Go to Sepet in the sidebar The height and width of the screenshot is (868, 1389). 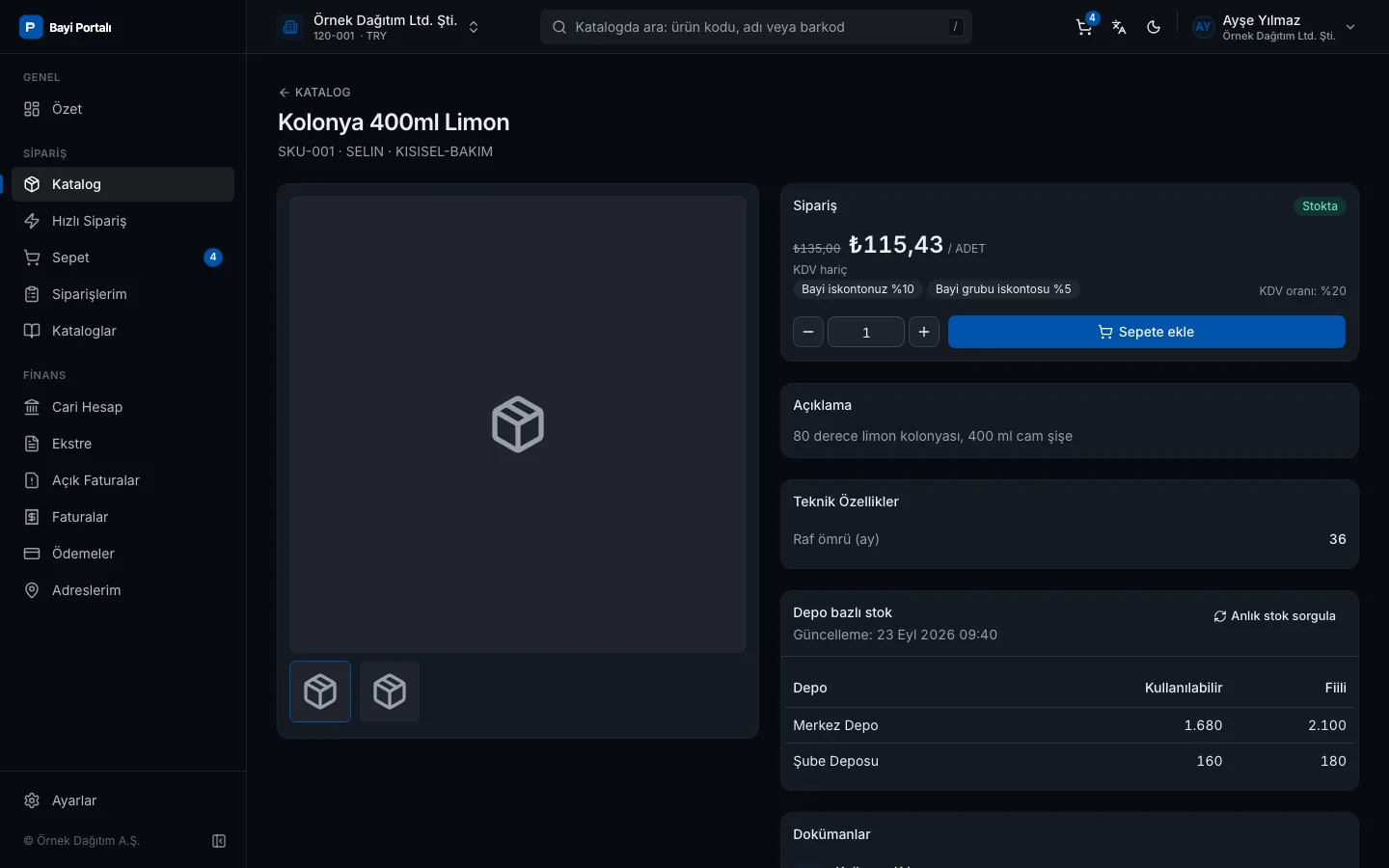pos(123,258)
